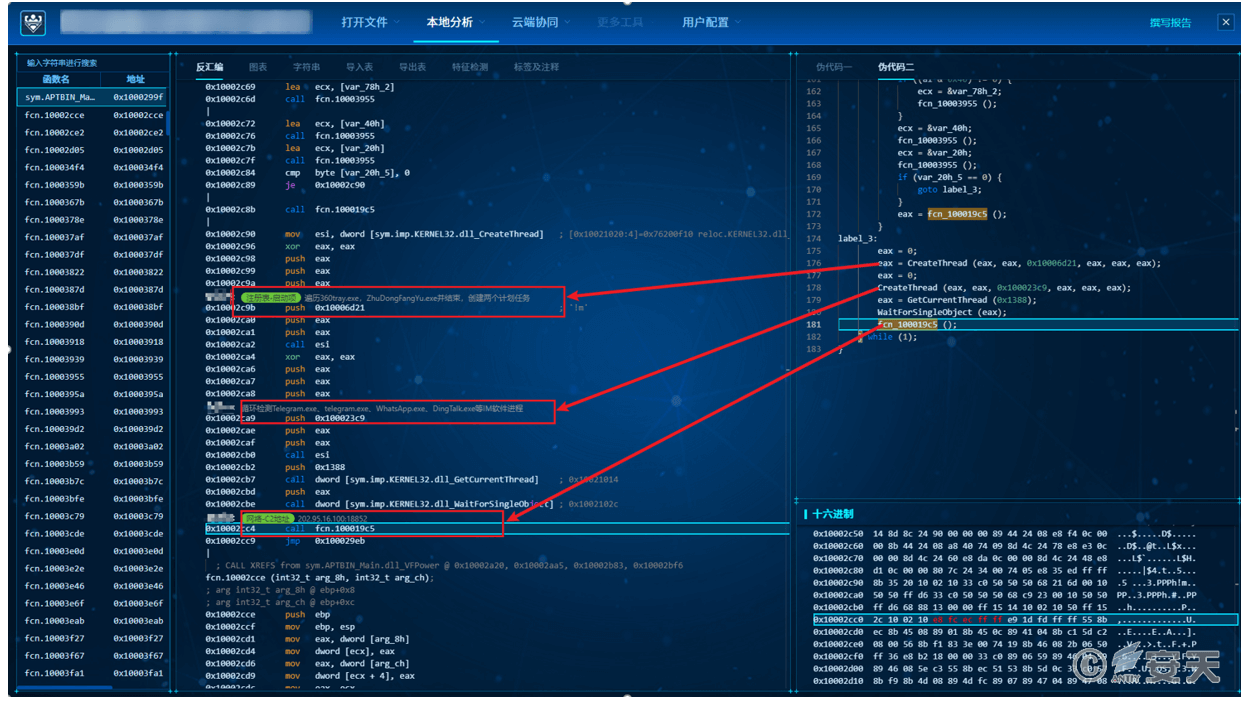
Task: Click the function list vertical scrollbar
Action: [168, 120]
